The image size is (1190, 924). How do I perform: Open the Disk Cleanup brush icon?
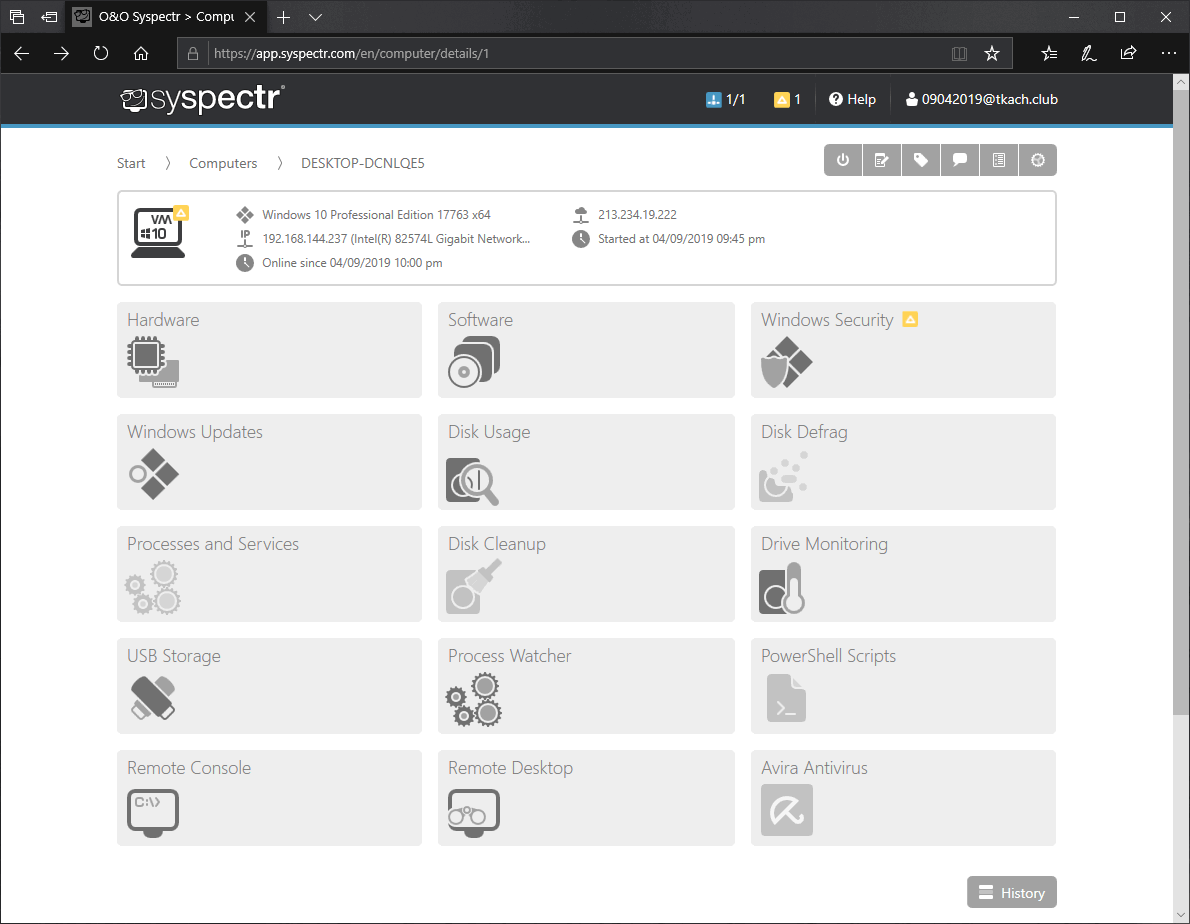point(474,586)
